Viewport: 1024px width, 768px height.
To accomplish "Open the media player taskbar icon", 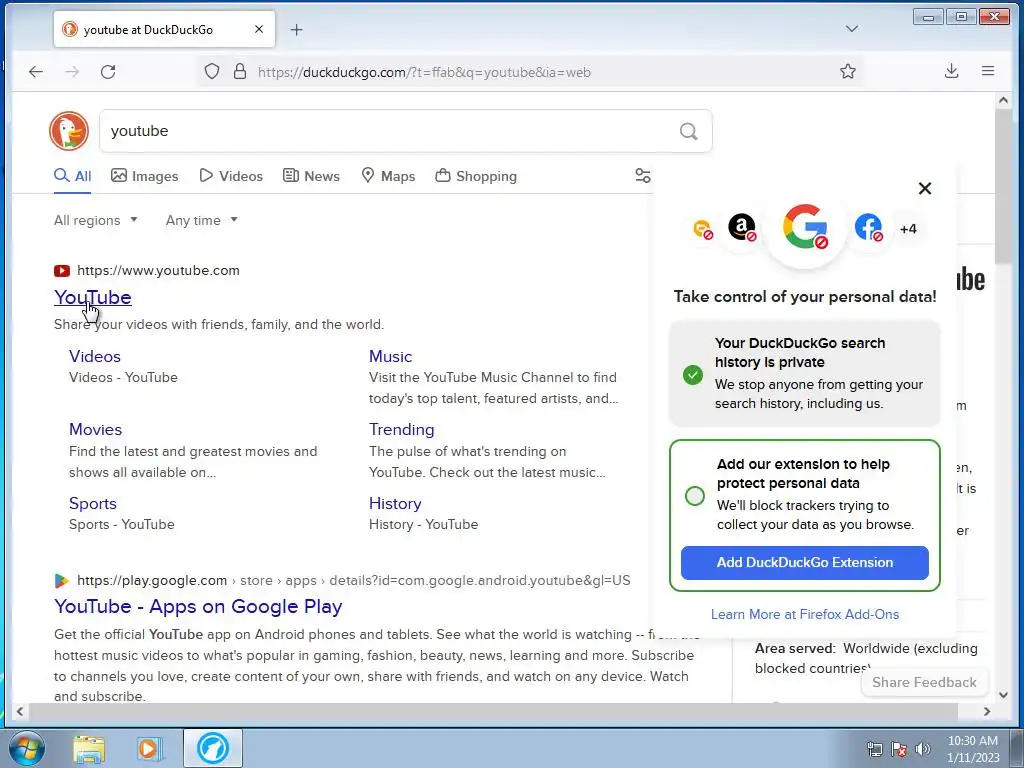I will pyautogui.click(x=150, y=749).
